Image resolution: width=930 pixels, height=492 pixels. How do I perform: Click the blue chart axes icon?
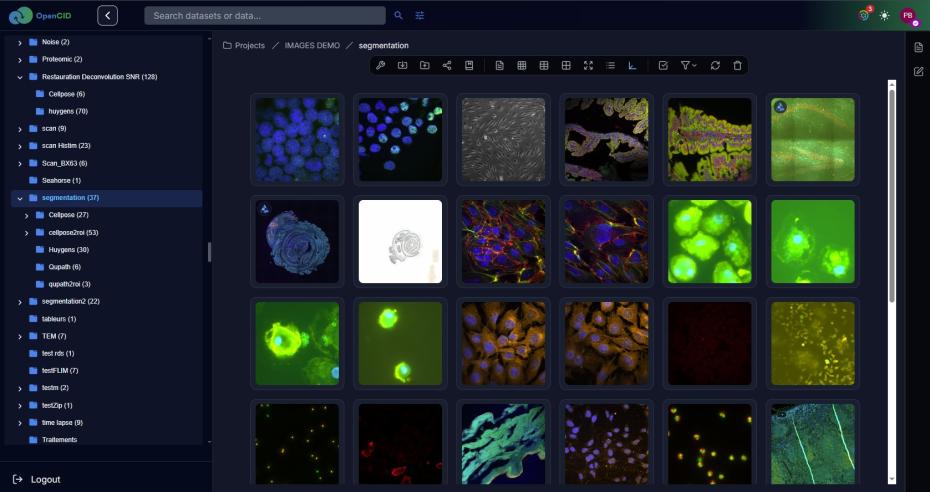pos(633,65)
